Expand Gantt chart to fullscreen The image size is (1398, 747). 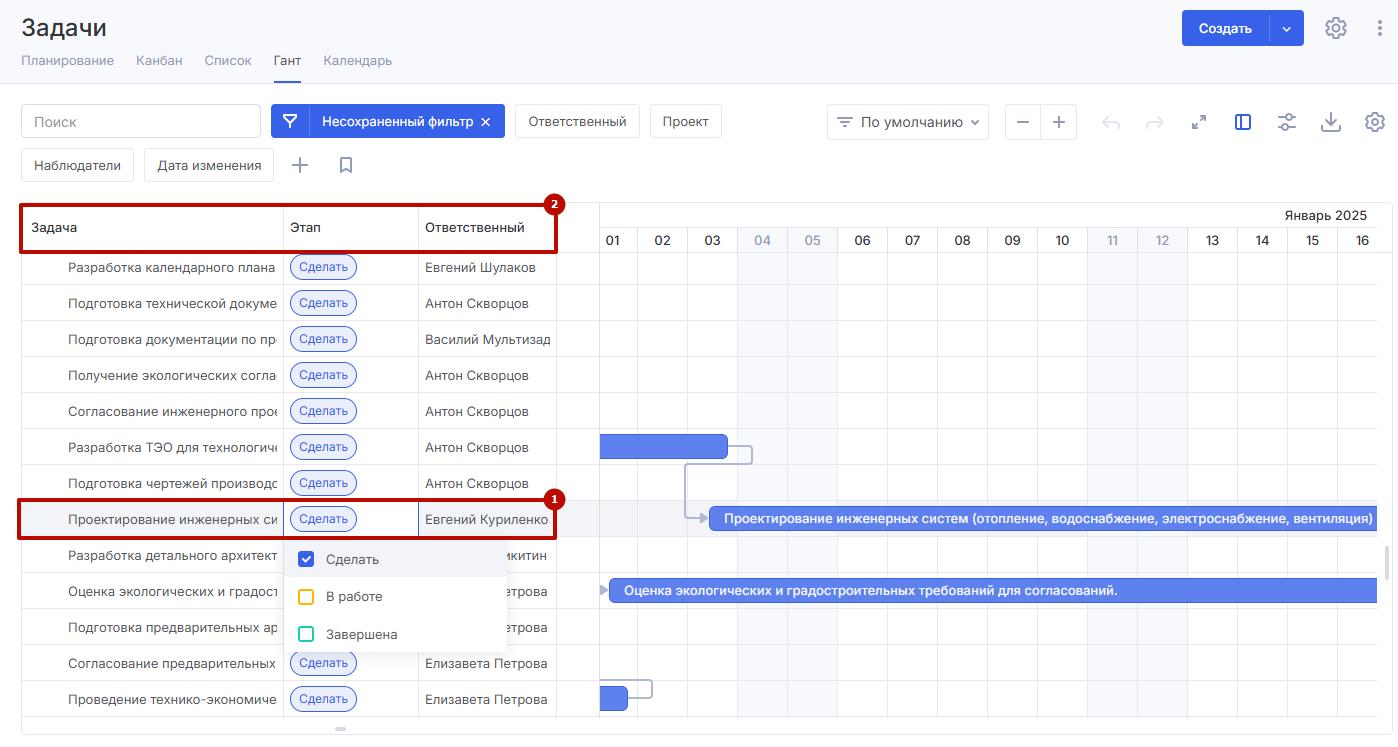[1199, 122]
